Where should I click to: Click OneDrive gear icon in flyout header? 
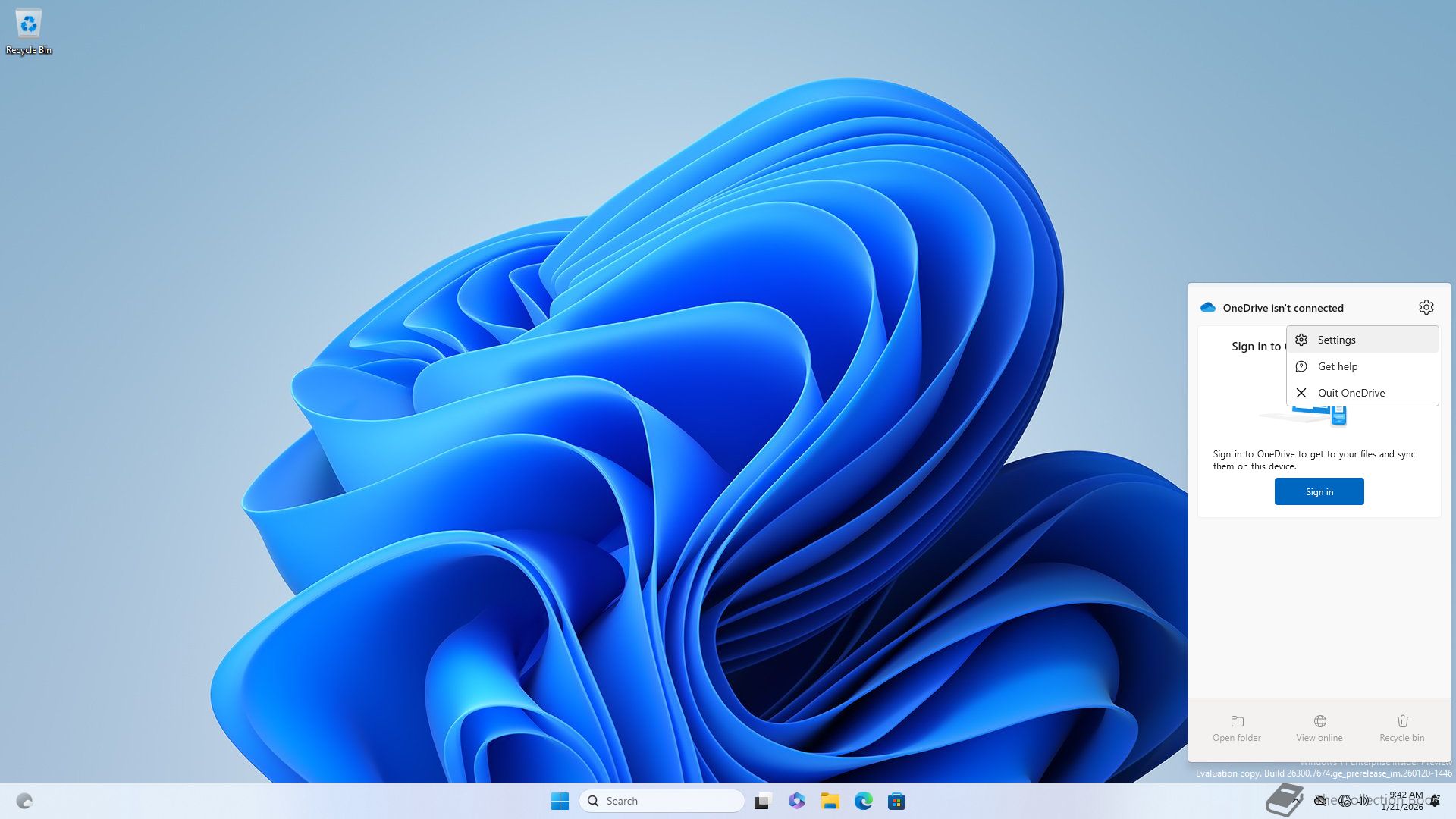click(1426, 307)
